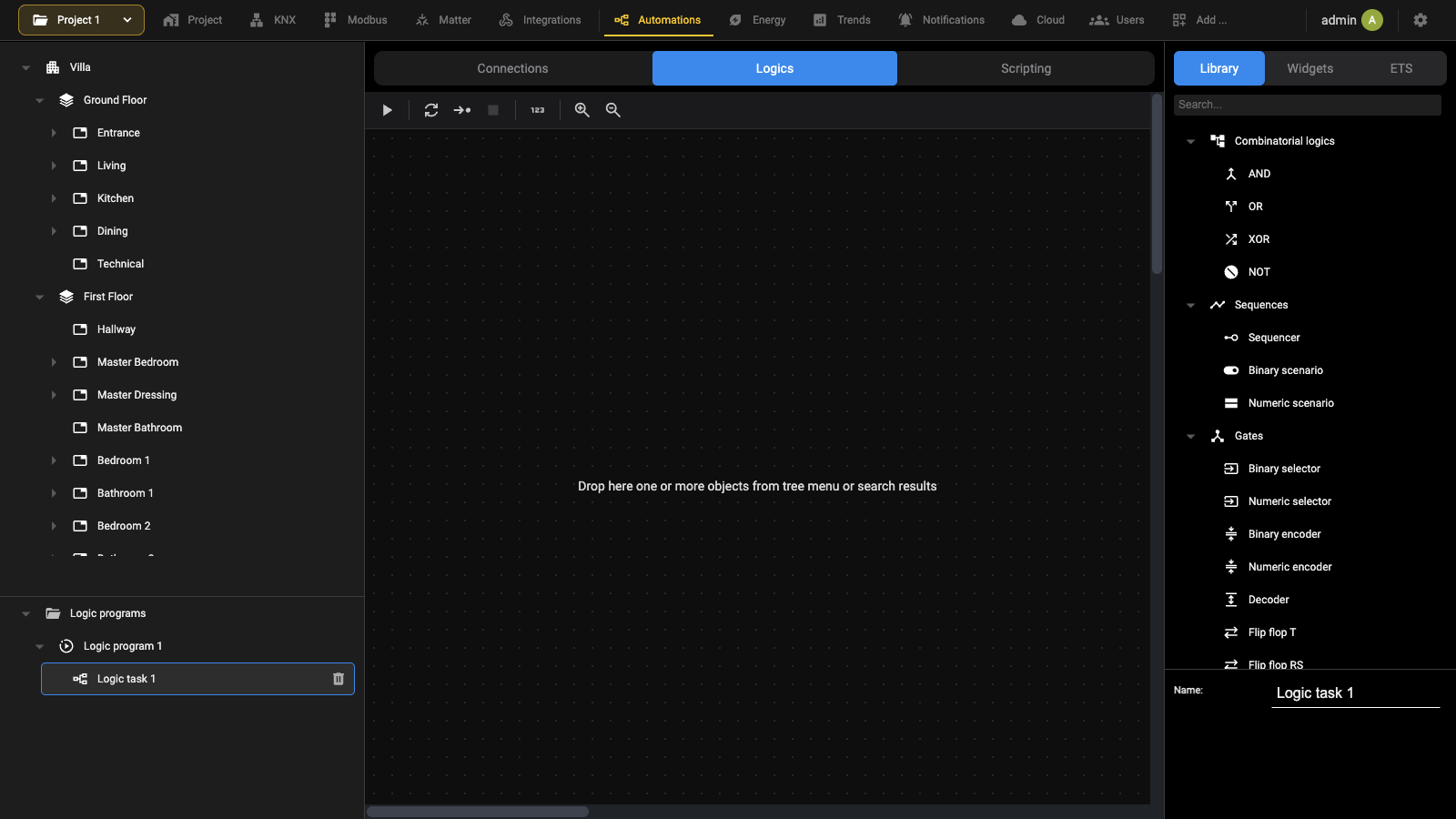Run the logic with the play icon

[x=387, y=110]
